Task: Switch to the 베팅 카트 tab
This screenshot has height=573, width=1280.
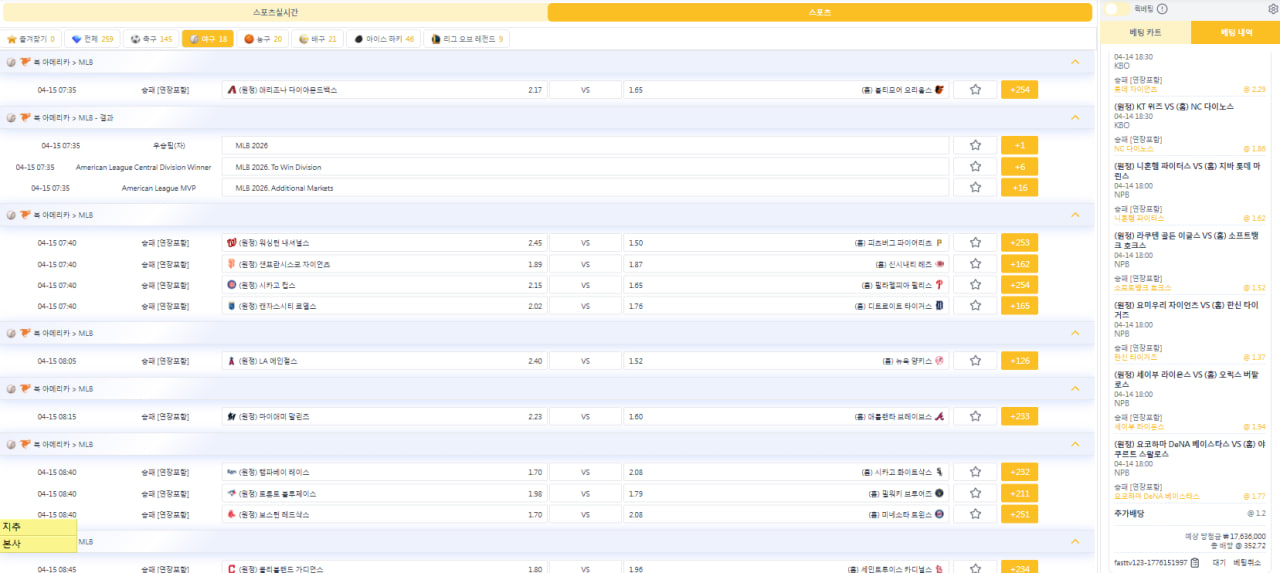Action: (1144, 33)
